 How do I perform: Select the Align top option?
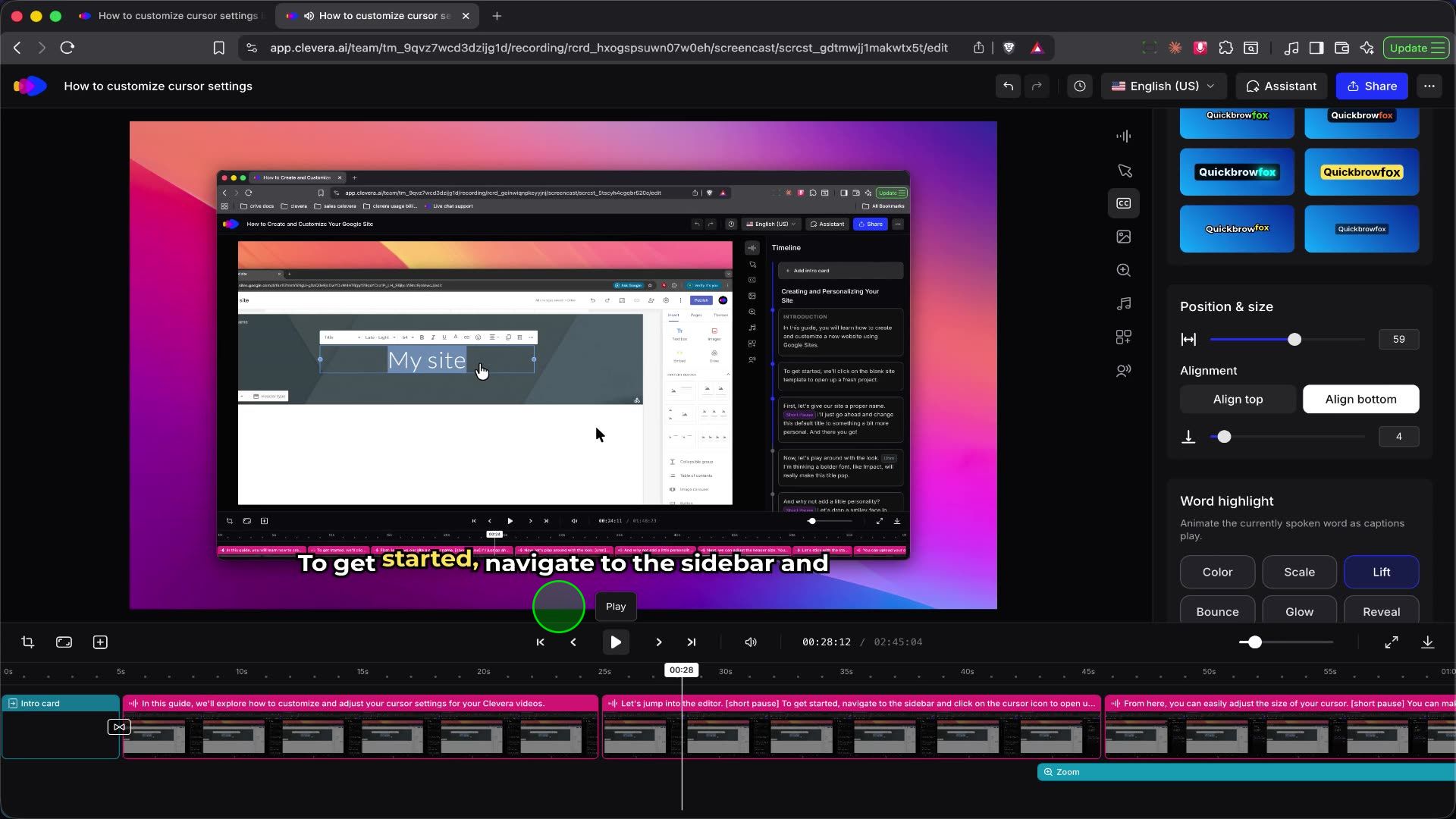point(1238,399)
